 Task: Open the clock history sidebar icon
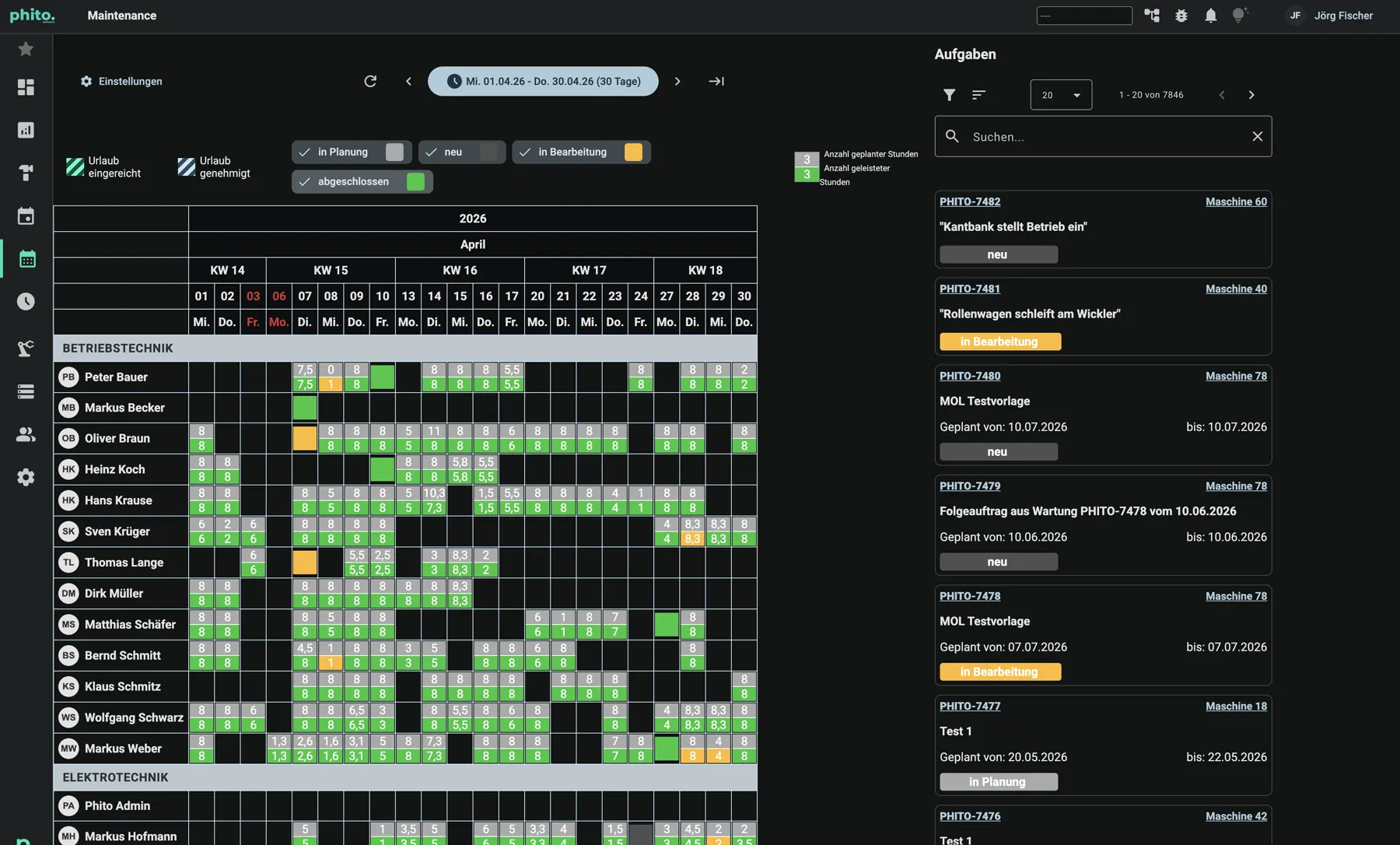(26, 301)
